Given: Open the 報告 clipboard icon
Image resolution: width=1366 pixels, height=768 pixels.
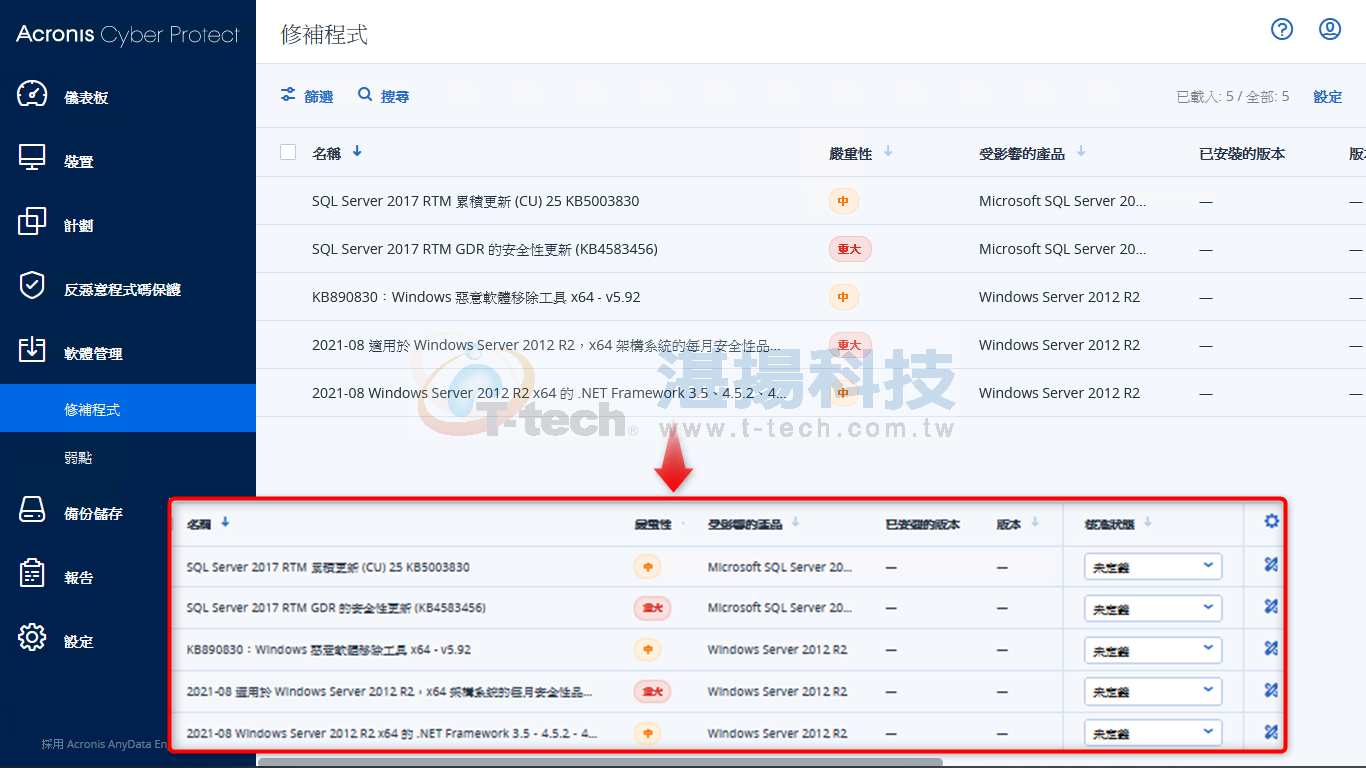Looking at the screenshot, I should 32,574.
